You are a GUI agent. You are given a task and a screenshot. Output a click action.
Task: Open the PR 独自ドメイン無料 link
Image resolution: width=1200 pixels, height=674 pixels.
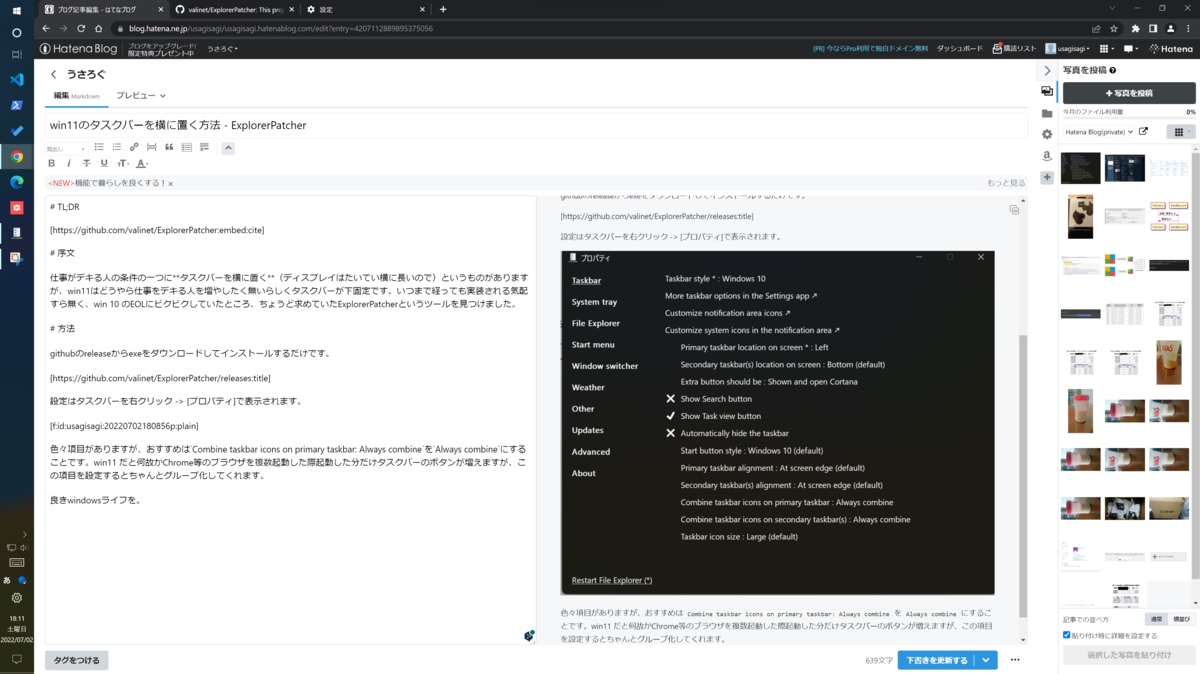pos(871,48)
